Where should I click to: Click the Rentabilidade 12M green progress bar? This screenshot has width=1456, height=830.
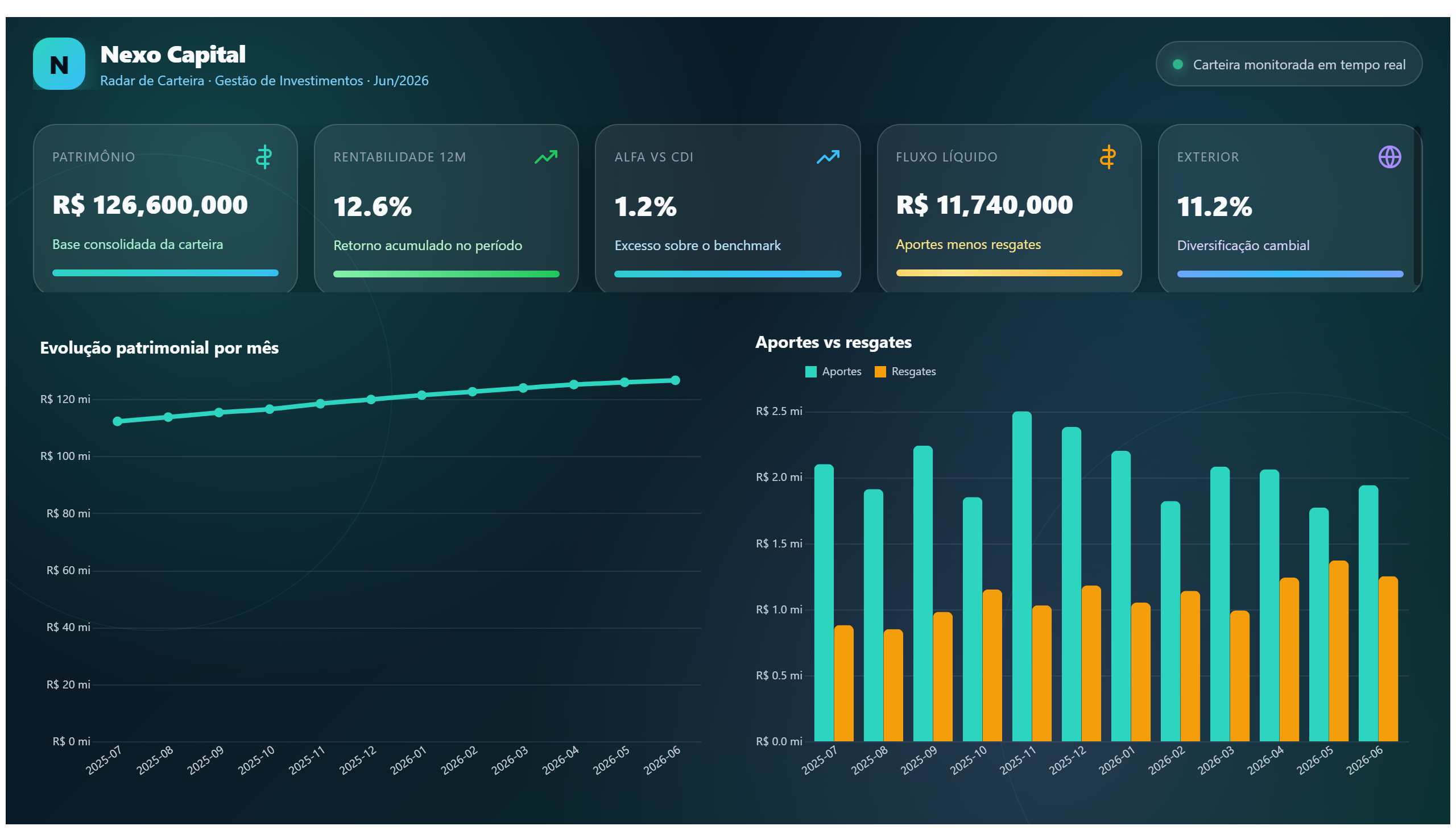tap(446, 274)
